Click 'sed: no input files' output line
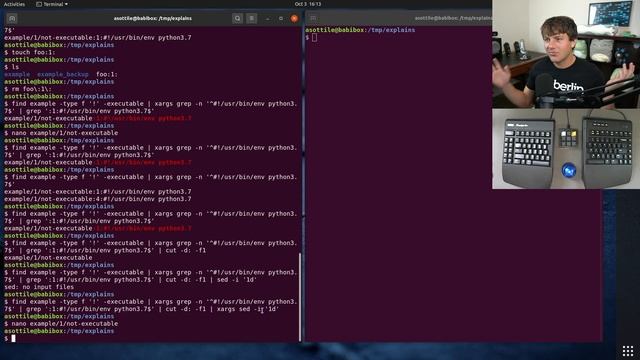 point(39,287)
